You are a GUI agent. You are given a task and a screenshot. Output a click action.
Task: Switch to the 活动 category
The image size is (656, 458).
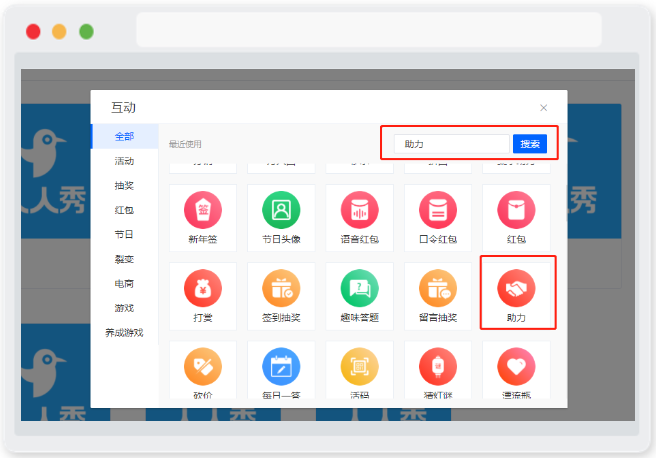coord(125,161)
